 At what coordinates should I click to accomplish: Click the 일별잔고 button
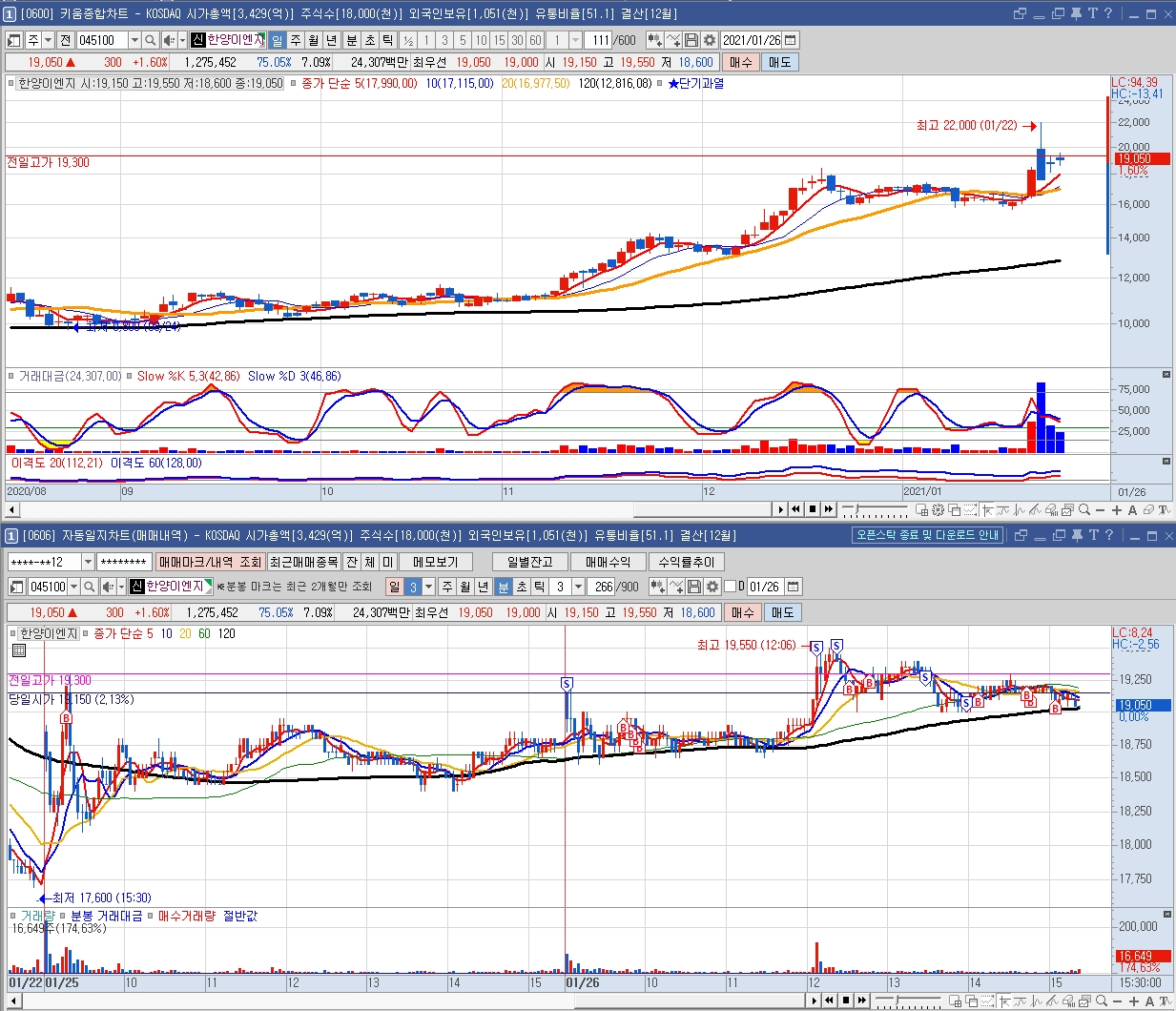coord(530,562)
